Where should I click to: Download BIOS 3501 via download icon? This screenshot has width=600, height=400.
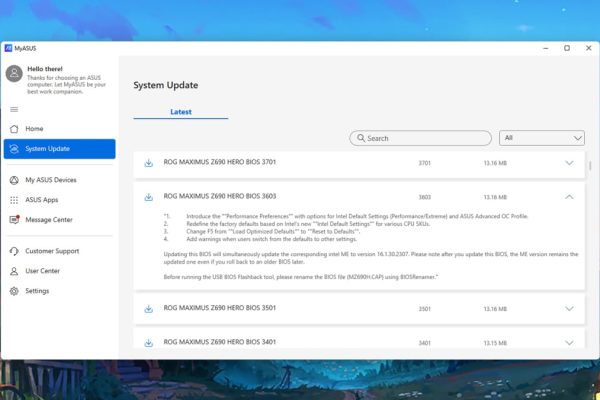[148, 309]
